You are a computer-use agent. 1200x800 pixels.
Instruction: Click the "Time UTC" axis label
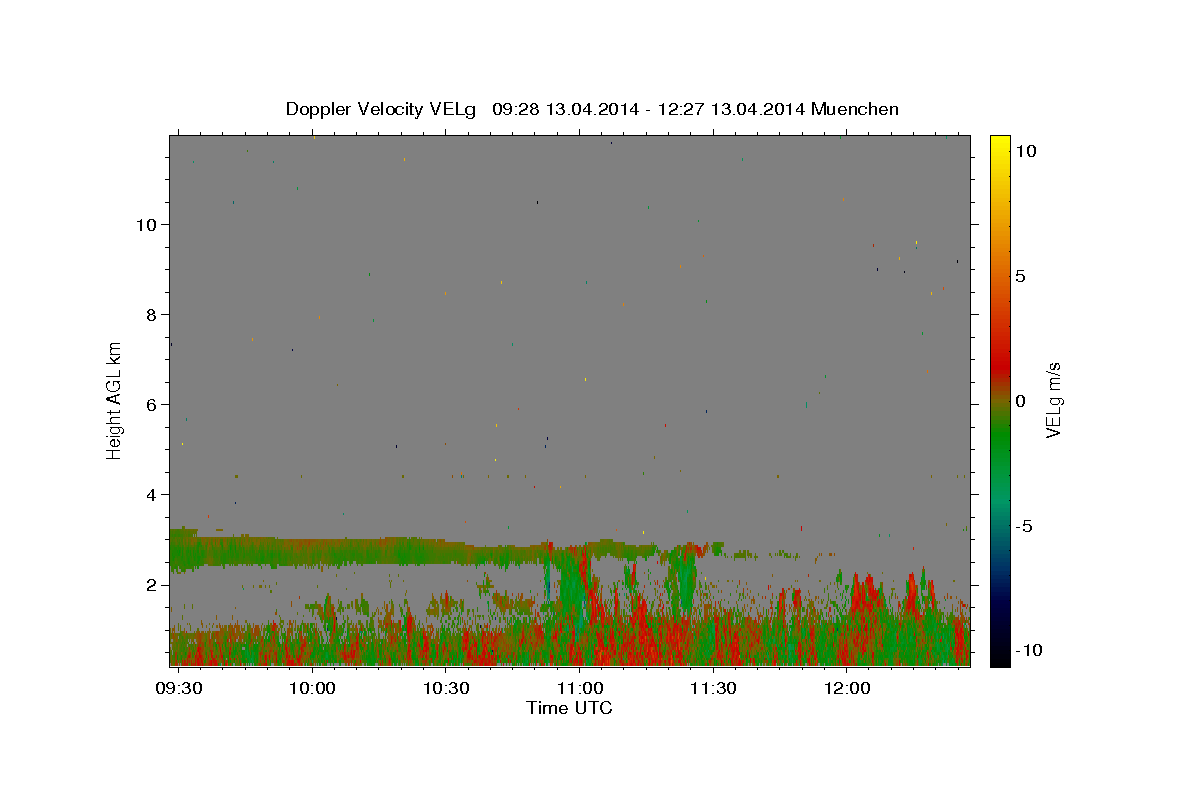coord(569,708)
